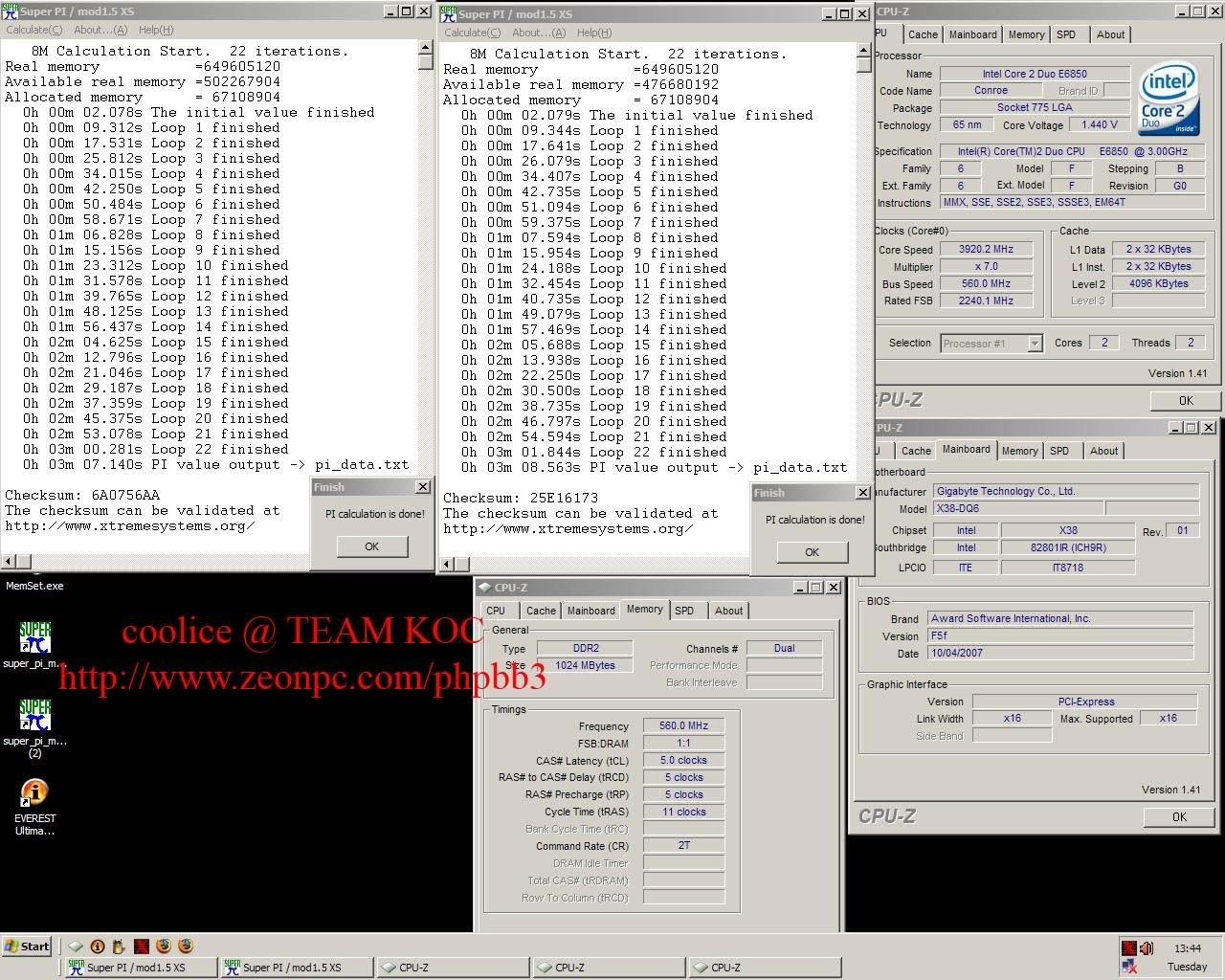Open About tab in the Memory CPU-Z window

(728, 611)
